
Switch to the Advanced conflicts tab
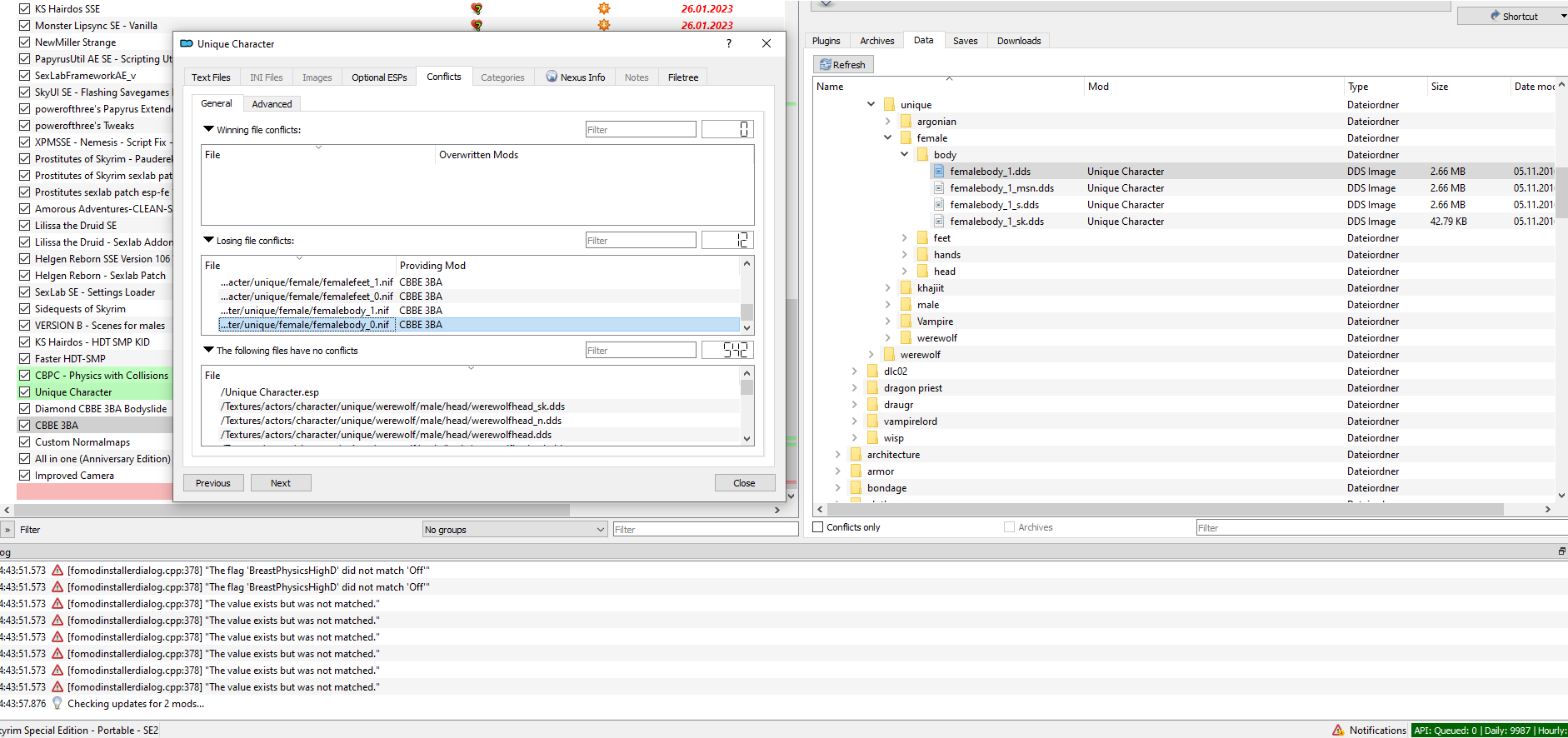pyautogui.click(x=272, y=104)
